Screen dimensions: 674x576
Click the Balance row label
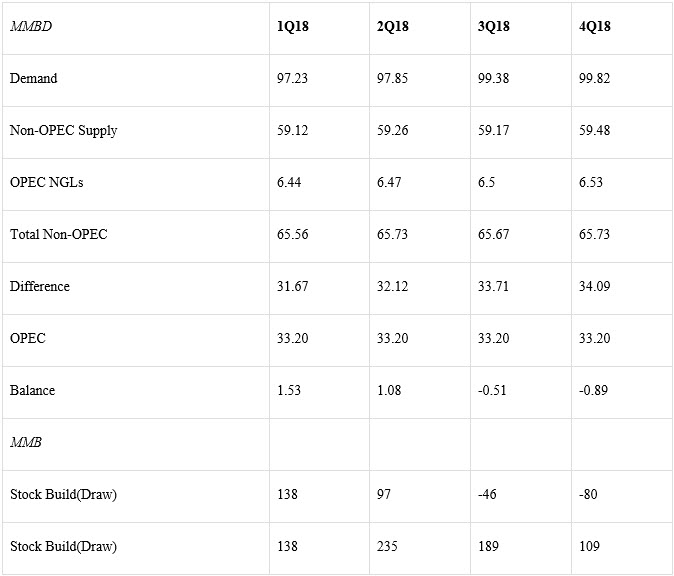pyautogui.click(x=32, y=390)
